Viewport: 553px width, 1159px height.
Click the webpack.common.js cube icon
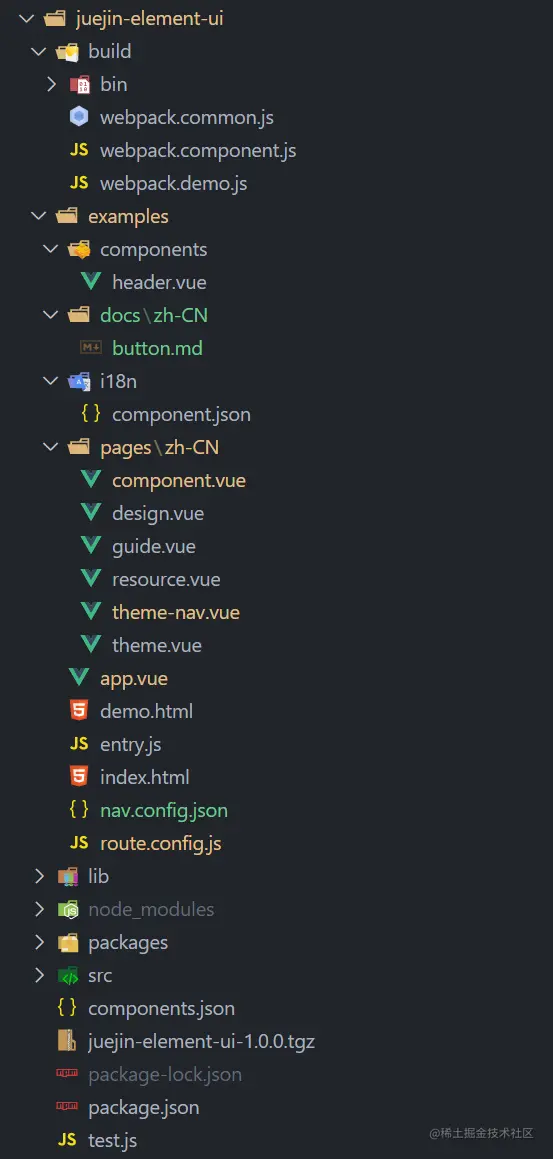(78, 117)
